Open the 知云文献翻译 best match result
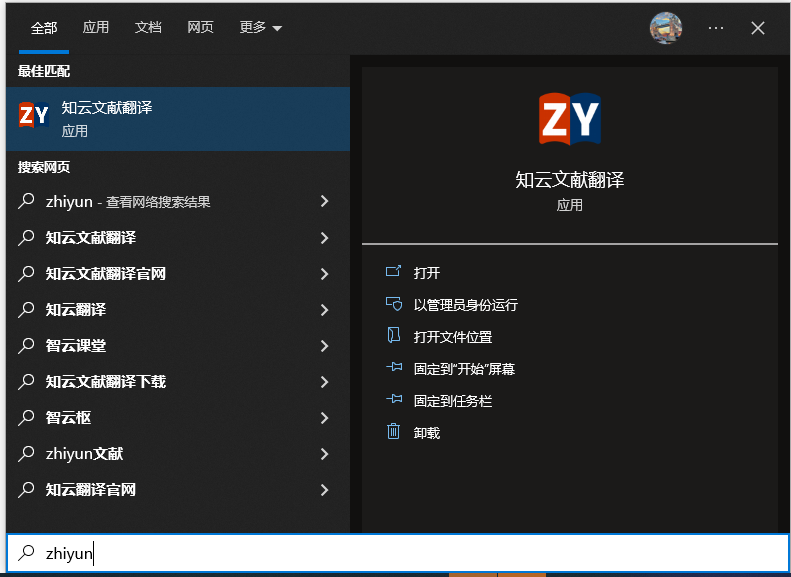The image size is (791, 577). click(x=178, y=119)
